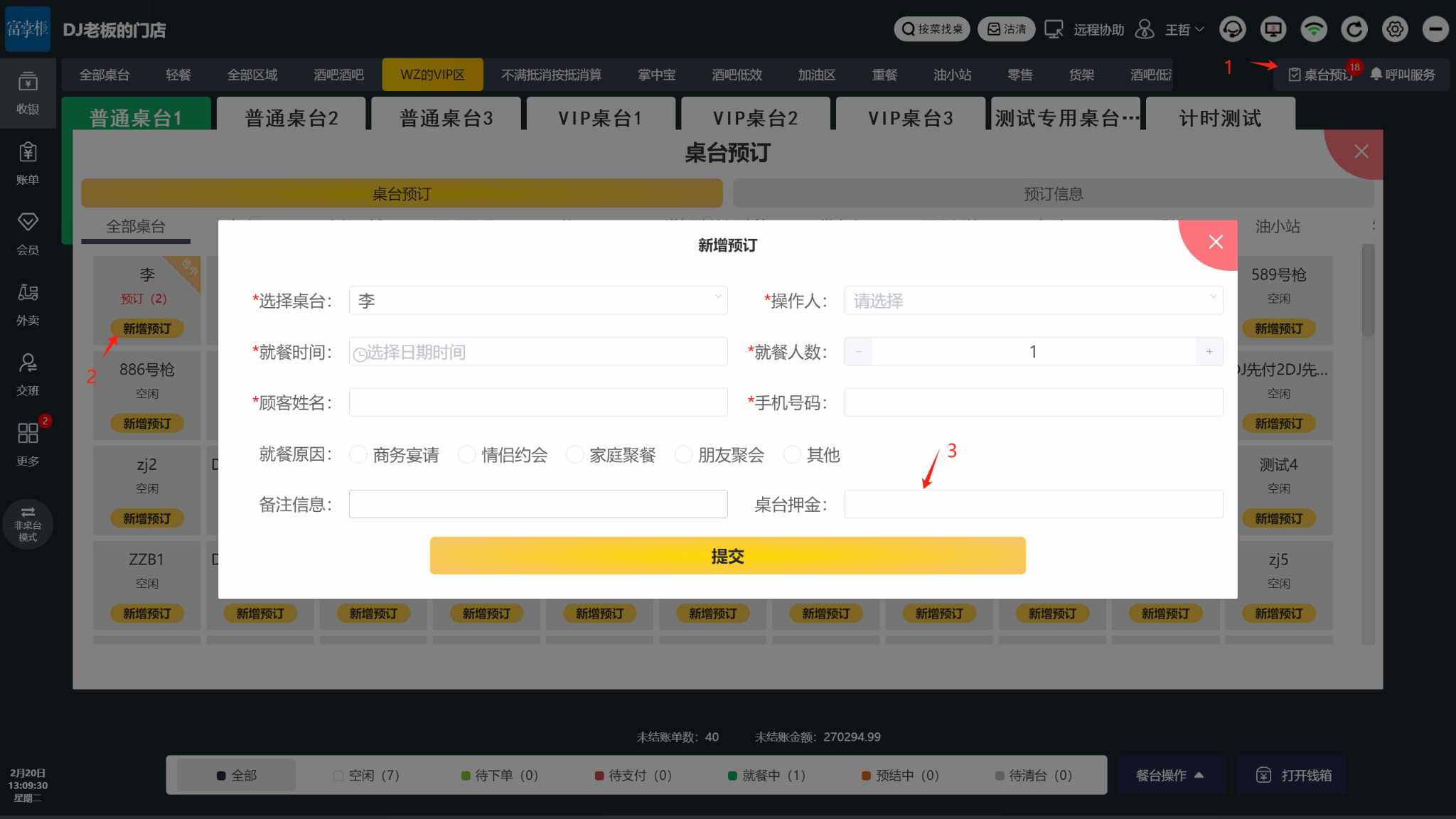This screenshot has height=819, width=1456.
Task: Click the reservation panel vertical scrollbar
Action: coord(1368,290)
